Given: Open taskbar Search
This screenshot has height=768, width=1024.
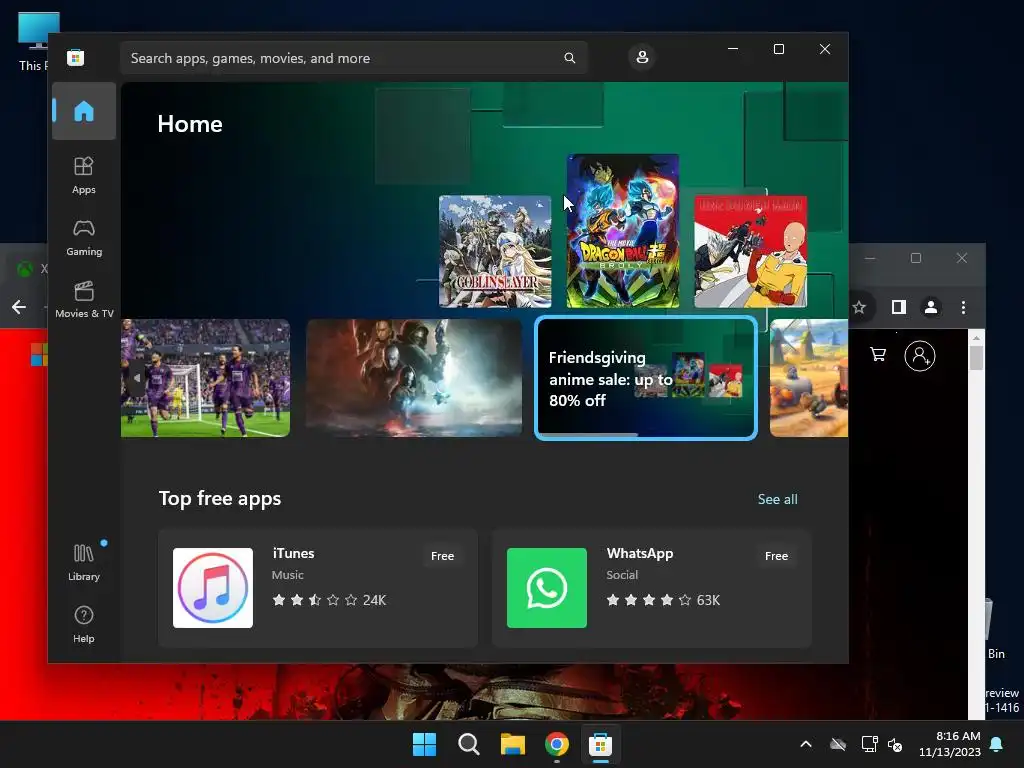Looking at the screenshot, I should point(468,744).
